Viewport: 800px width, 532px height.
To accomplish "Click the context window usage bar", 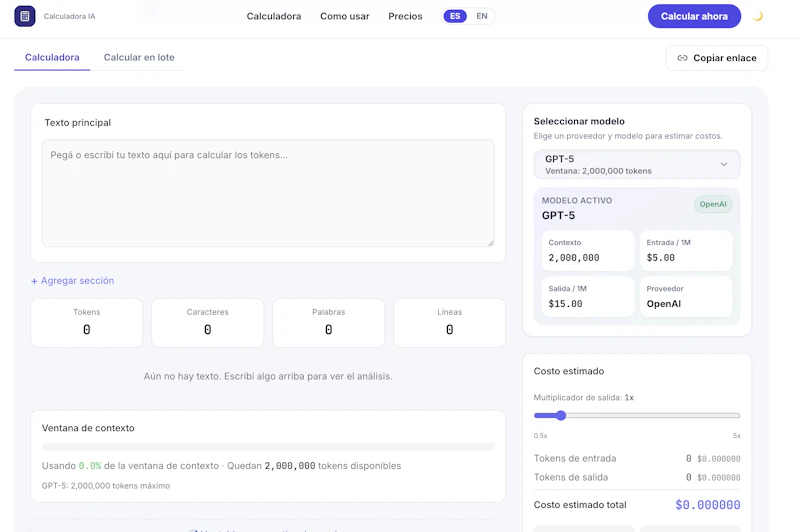I will pyautogui.click(x=268, y=447).
